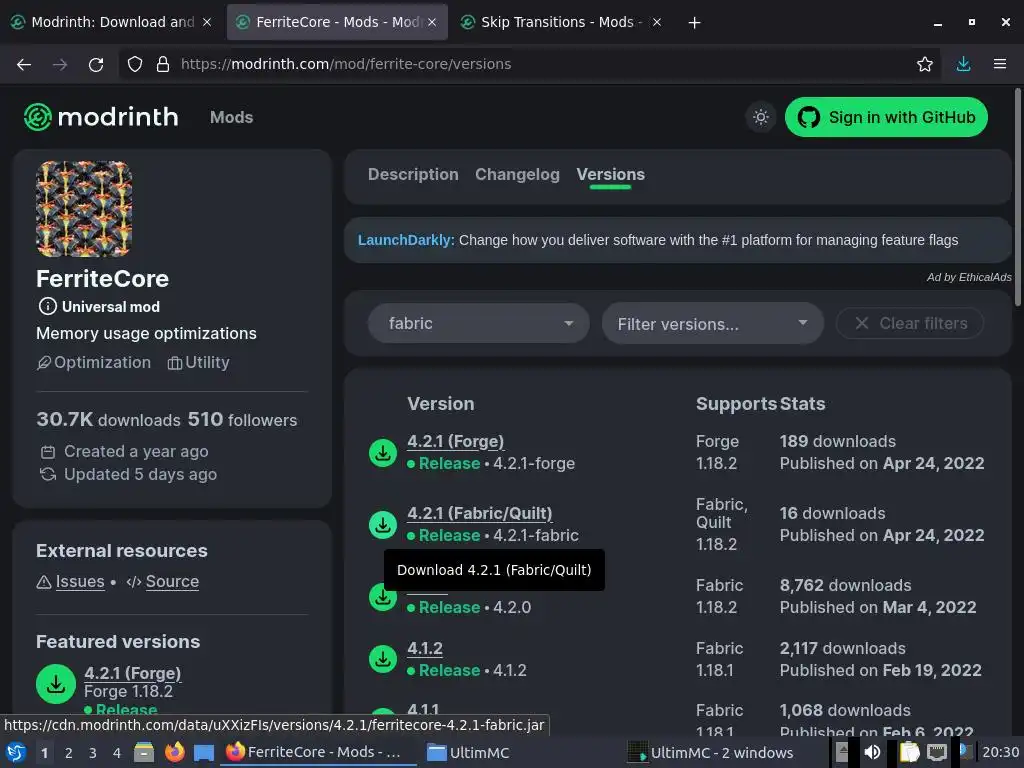Click the page vertical scrollbar

coord(1017,196)
